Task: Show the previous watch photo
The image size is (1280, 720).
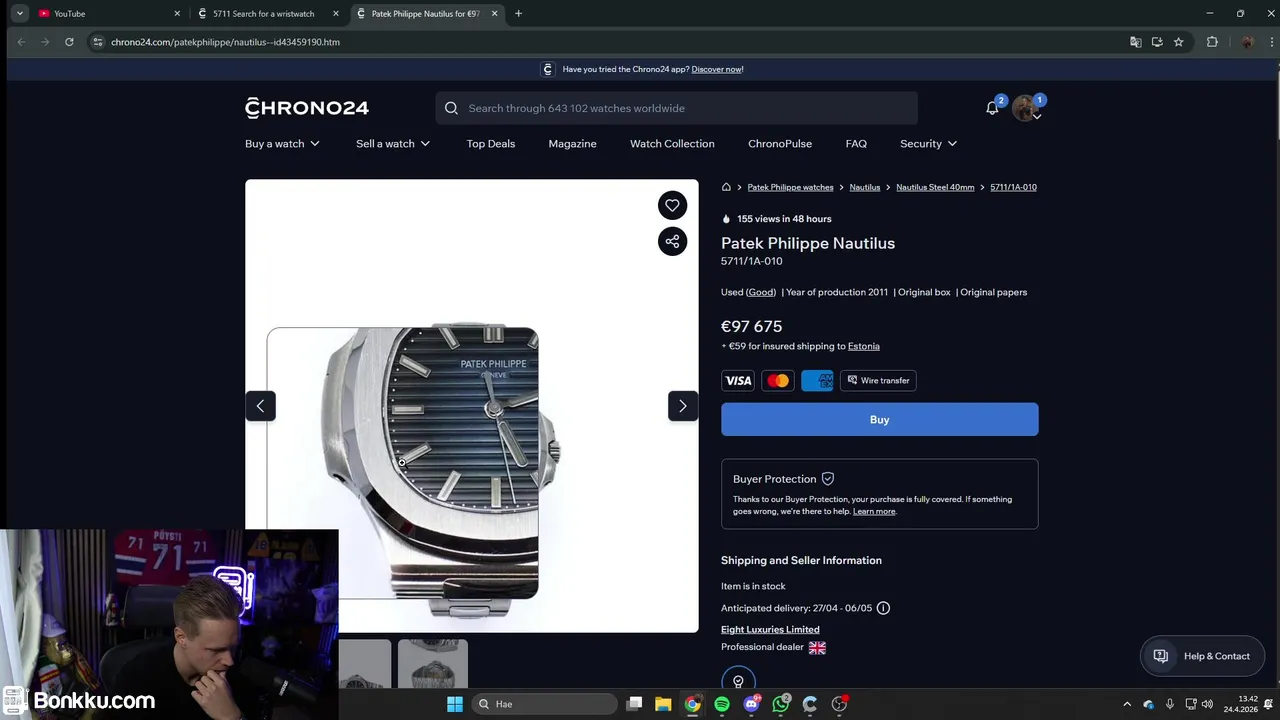Action: pyautogui.click(x=260, y=406)
